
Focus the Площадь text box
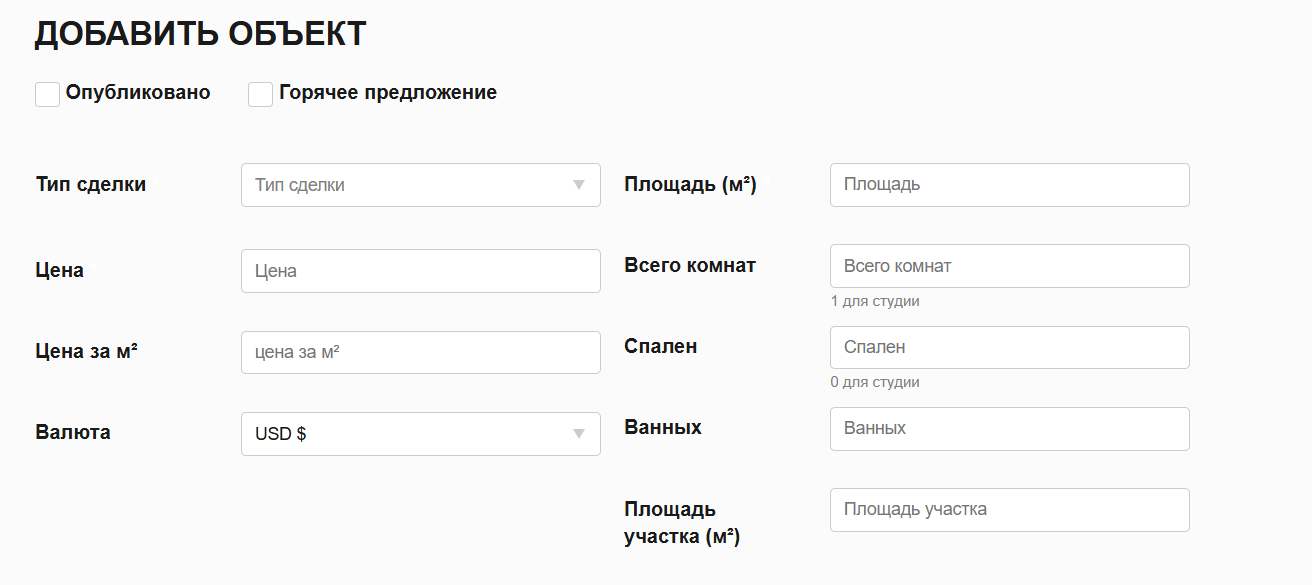click(1010, 185)
